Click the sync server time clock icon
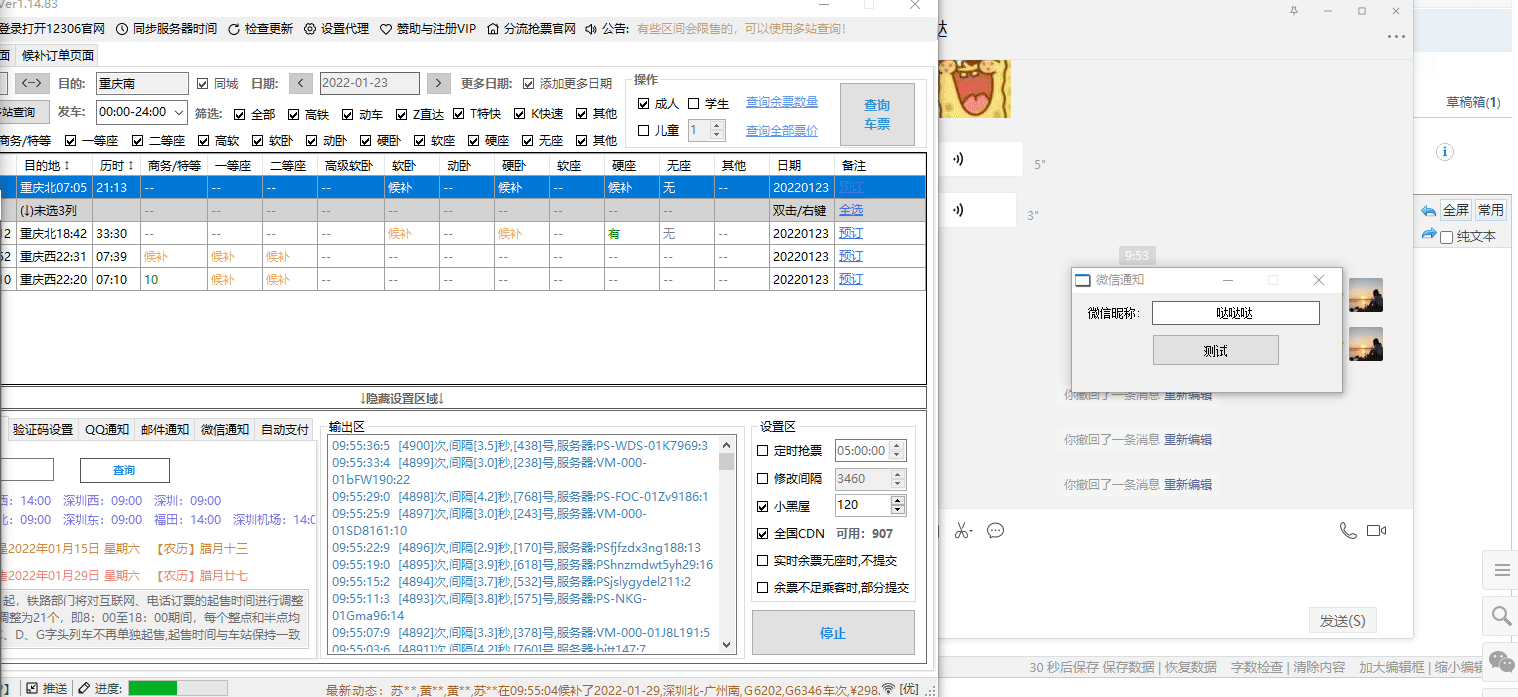Screen dimensions: 1518x697 [x=122, y=29]
